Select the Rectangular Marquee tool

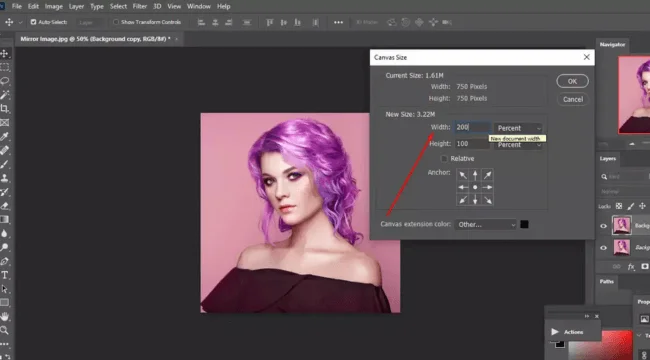[5, 67]
